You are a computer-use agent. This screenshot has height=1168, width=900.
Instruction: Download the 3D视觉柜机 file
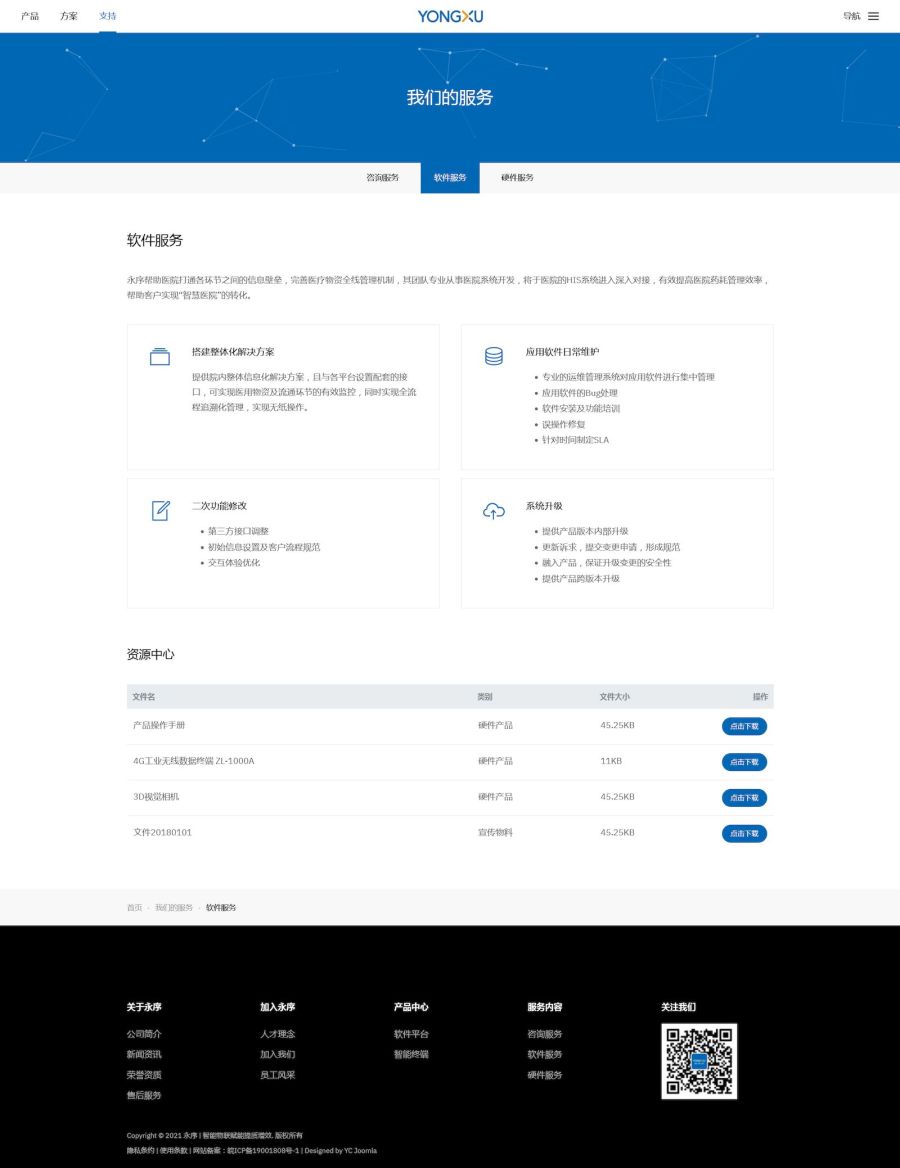[x=744, y=798]
